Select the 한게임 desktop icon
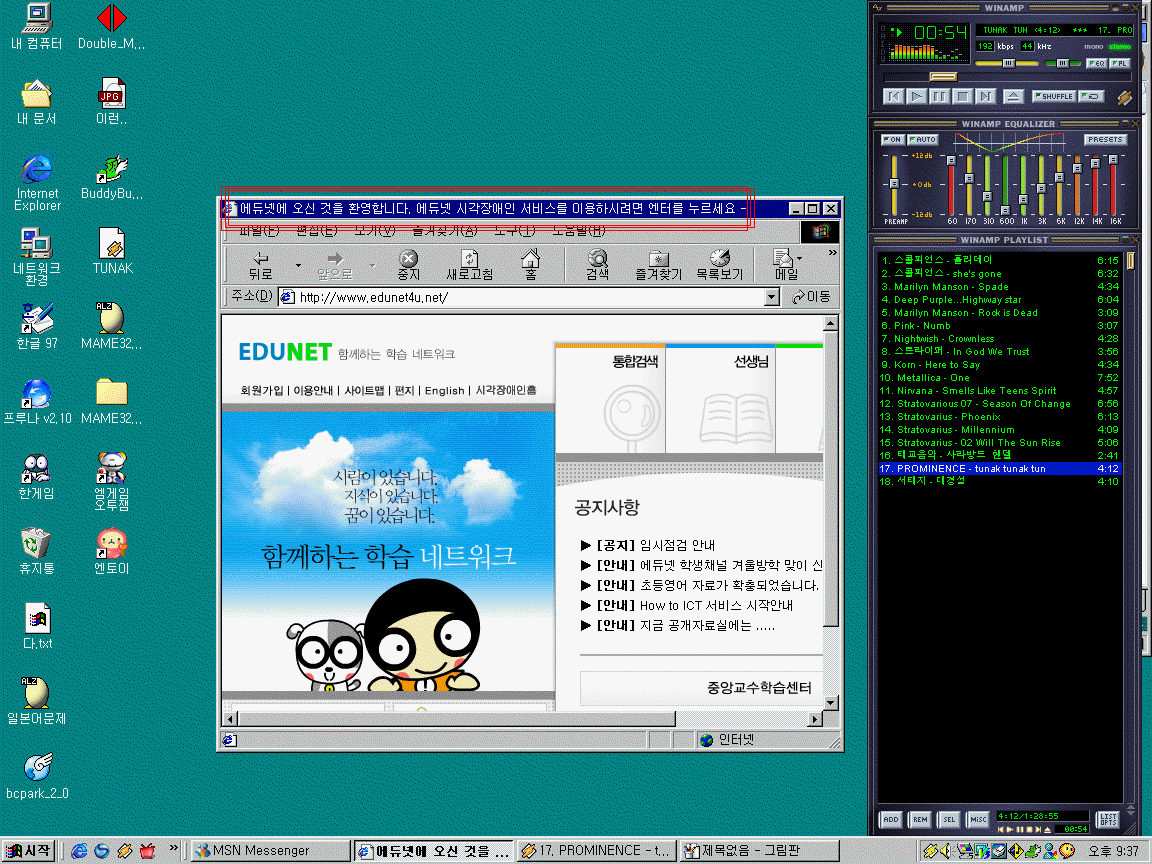This screenshot has width=1152, height=864. (x=36, y=476)
